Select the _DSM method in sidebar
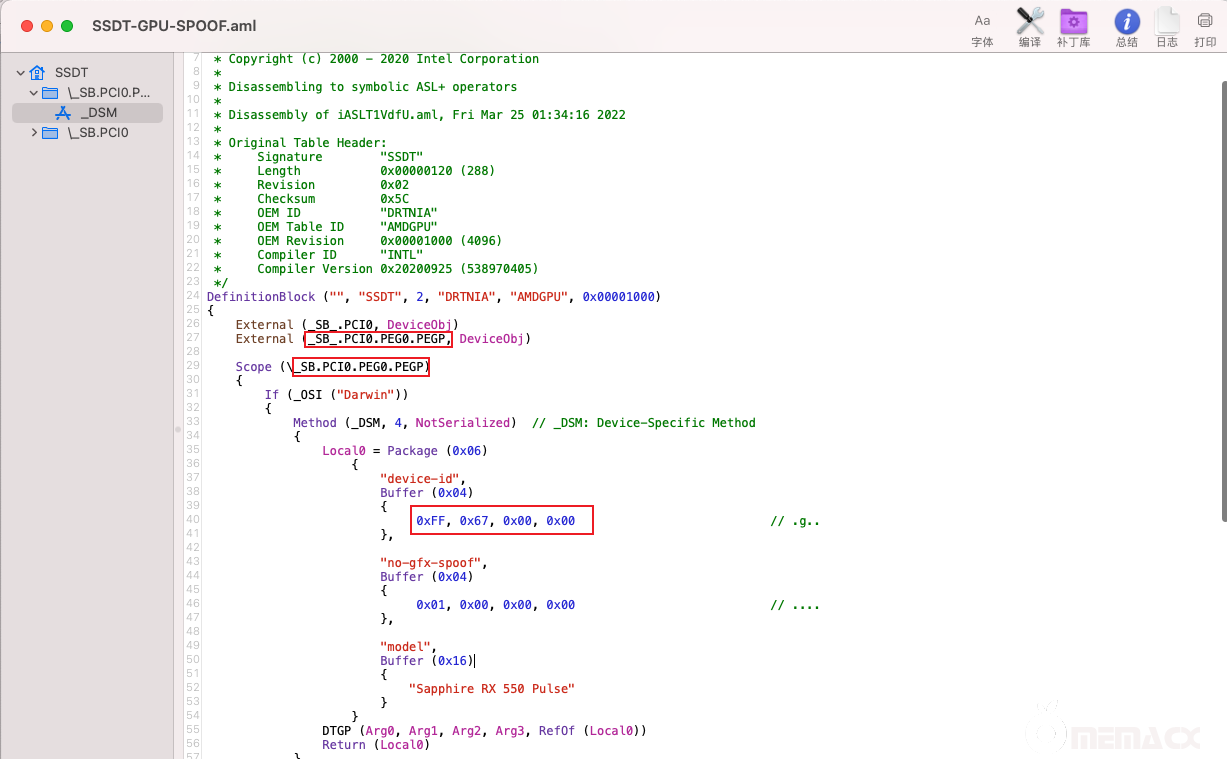The height and width of the screenshot is (759, 1227). 99,113
